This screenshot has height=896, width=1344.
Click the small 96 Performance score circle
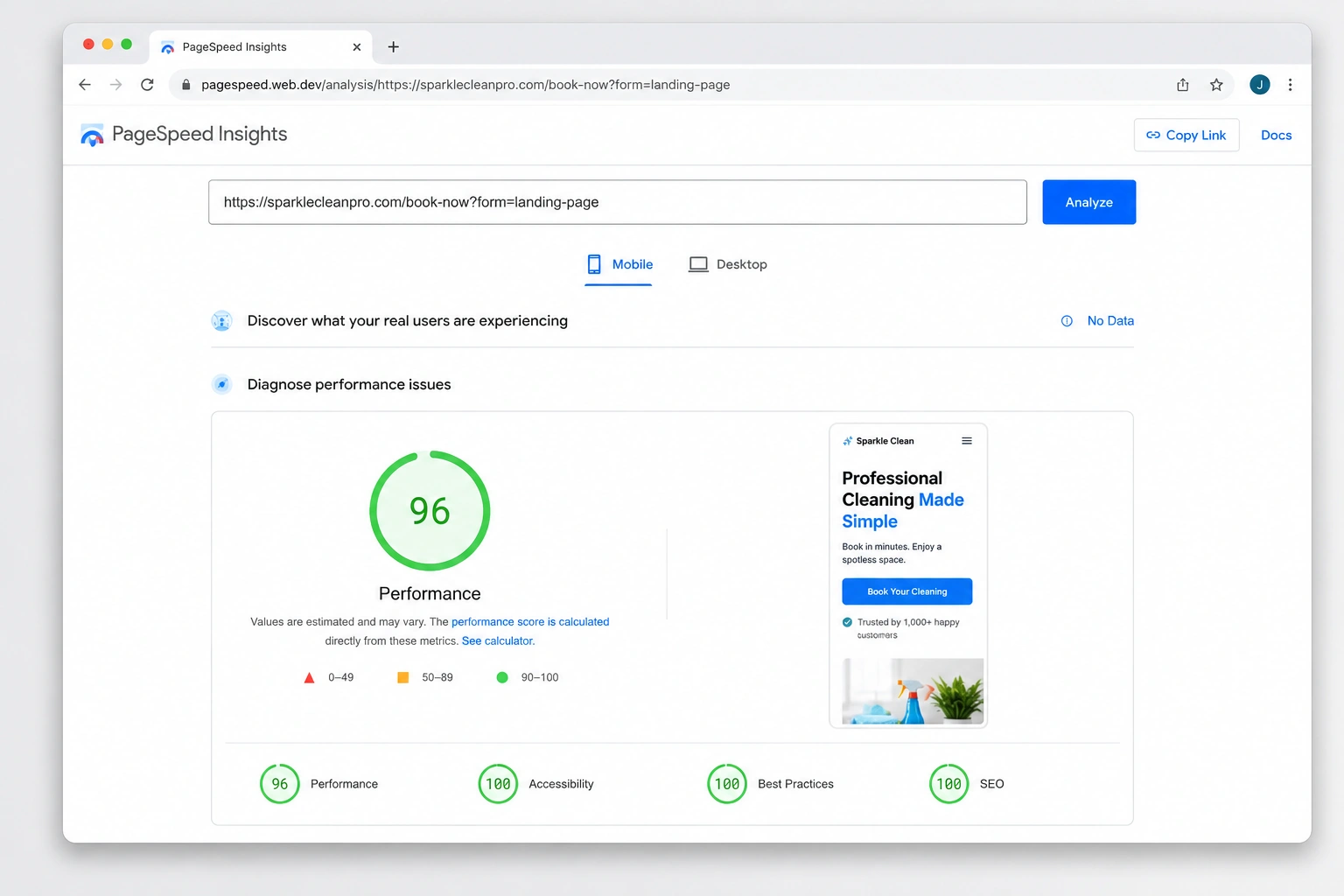[x=280, y=784]
